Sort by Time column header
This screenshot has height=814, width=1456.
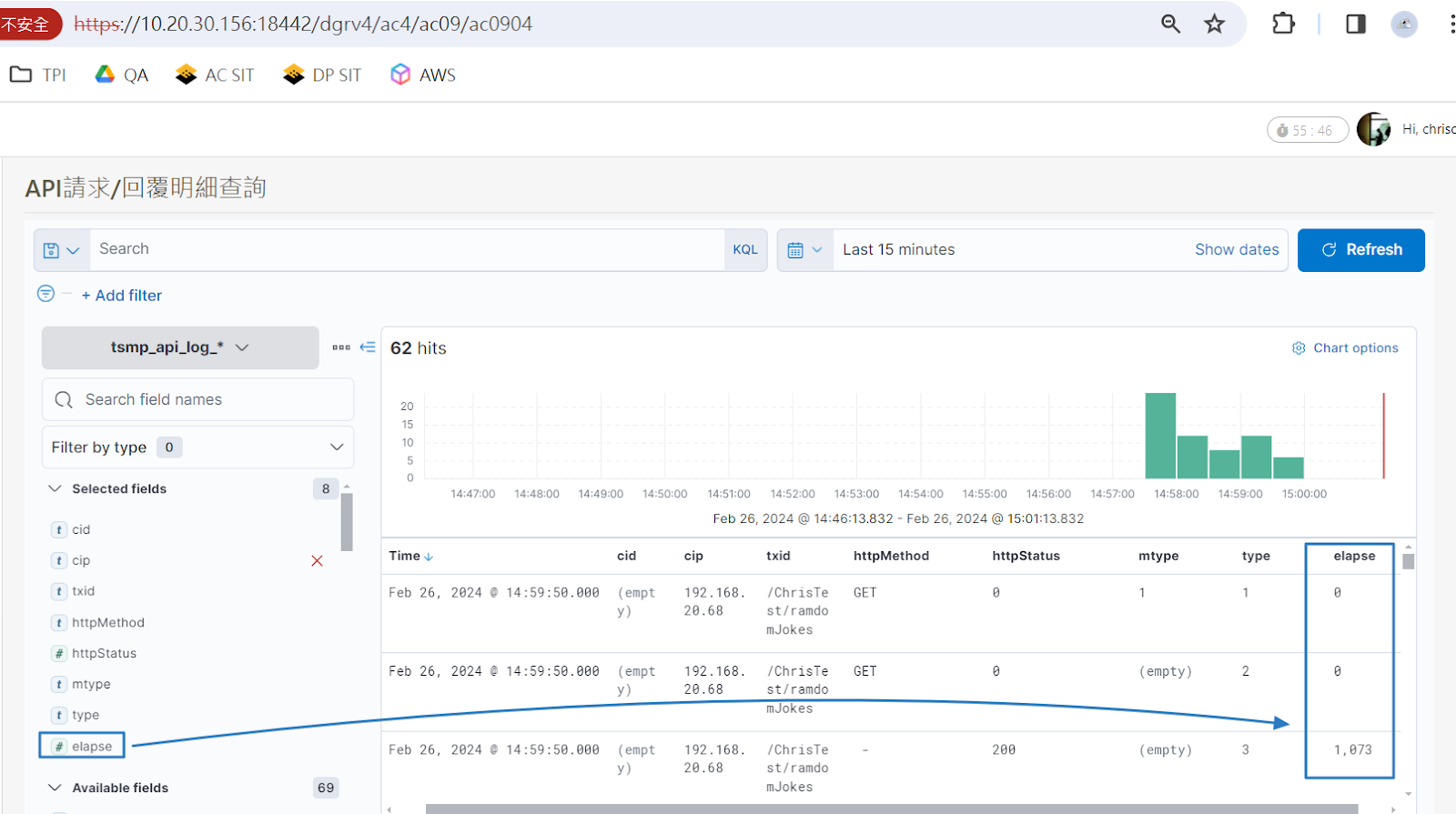coord(411,556)
